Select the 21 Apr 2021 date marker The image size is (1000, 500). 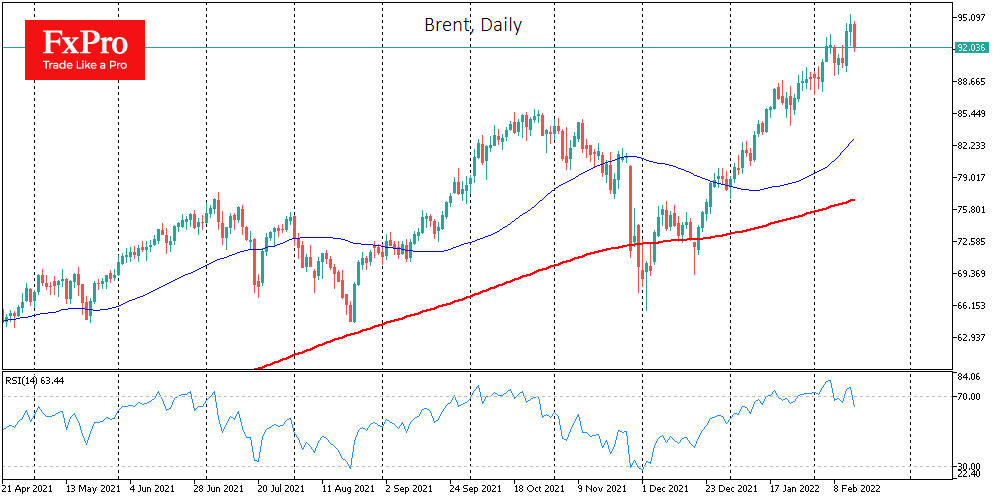(29, 491)
